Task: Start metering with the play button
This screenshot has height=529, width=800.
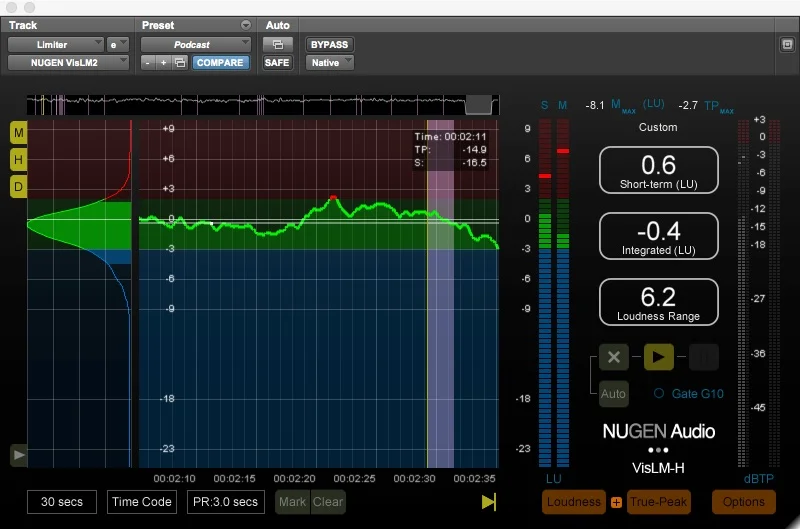Action: (x=658, y=357)
